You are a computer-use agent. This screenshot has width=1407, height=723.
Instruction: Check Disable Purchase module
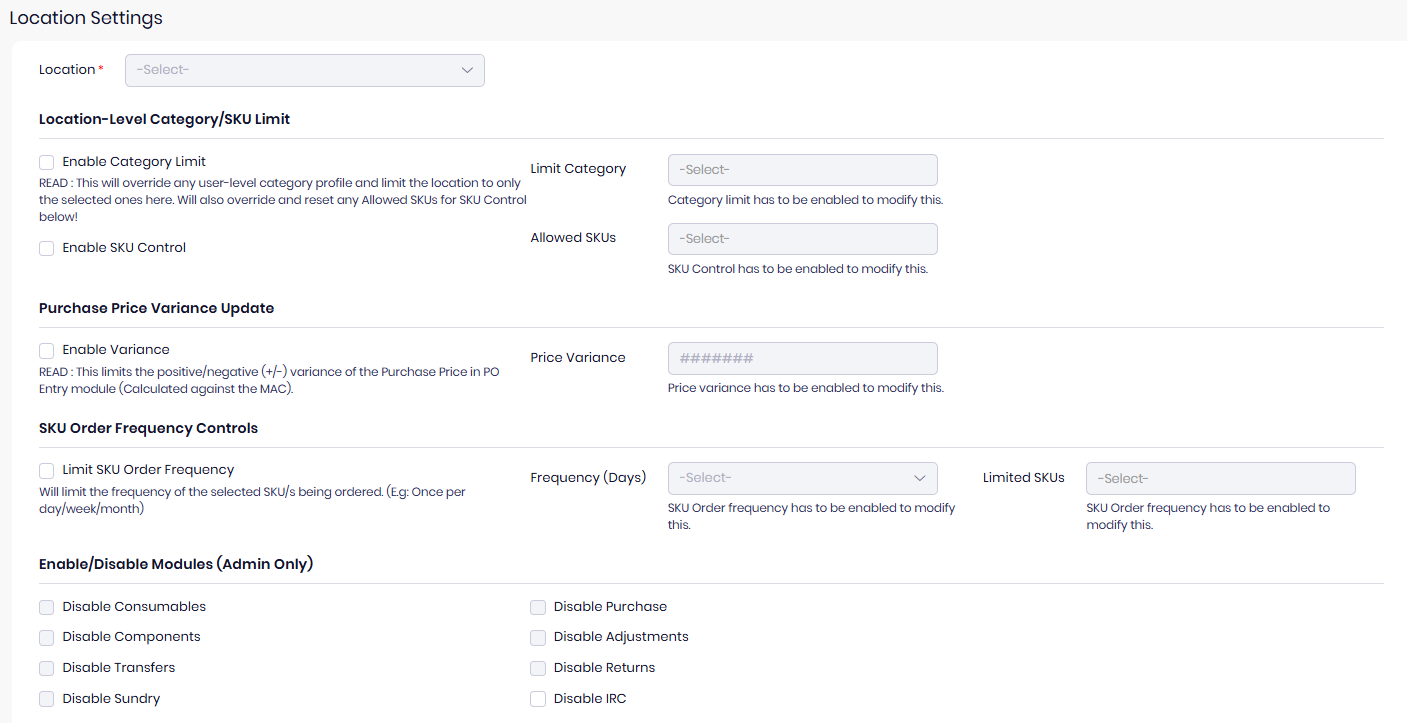coord(538,607)
